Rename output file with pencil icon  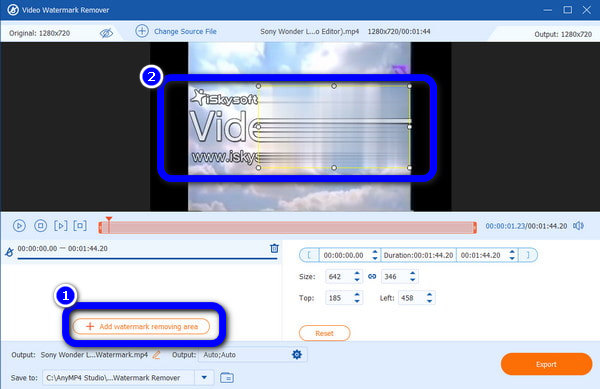tap(156, 355)
